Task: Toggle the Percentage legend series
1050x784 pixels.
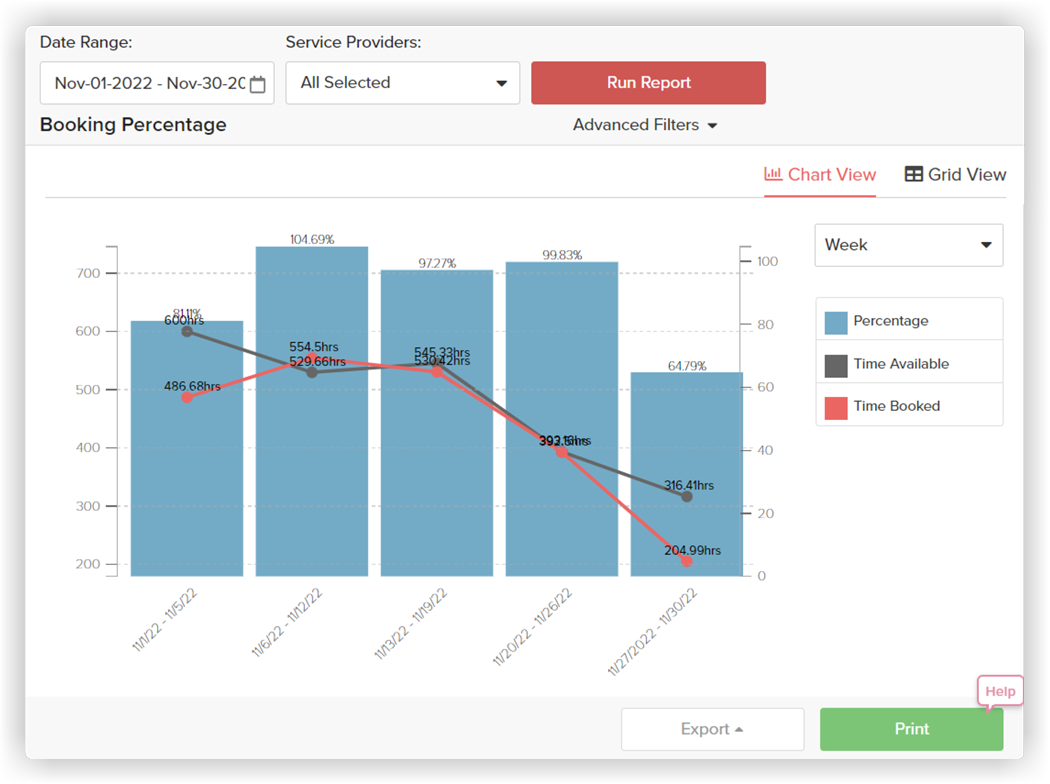Action: click(909, 321)
